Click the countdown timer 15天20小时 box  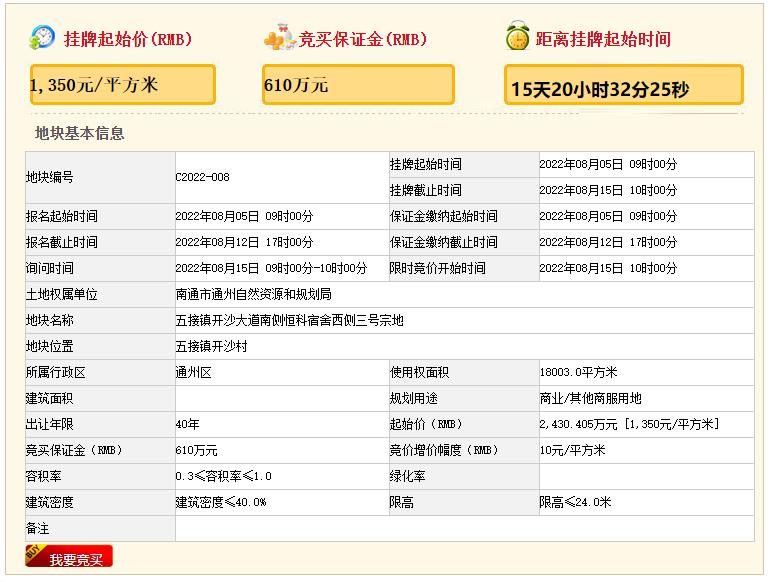pos(623,86)
